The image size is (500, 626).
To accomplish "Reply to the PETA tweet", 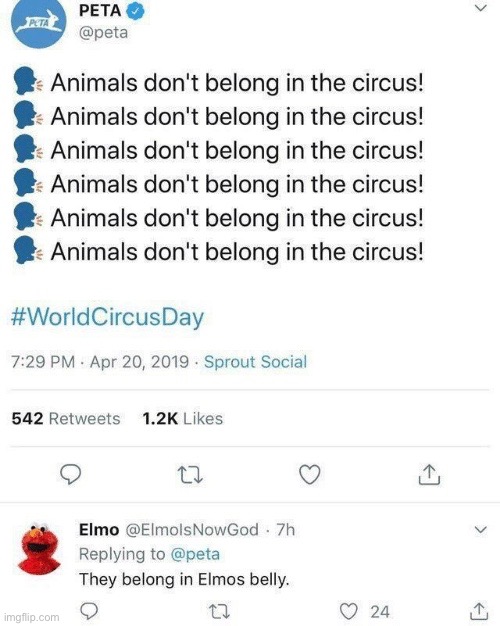I will coord(71,474).
